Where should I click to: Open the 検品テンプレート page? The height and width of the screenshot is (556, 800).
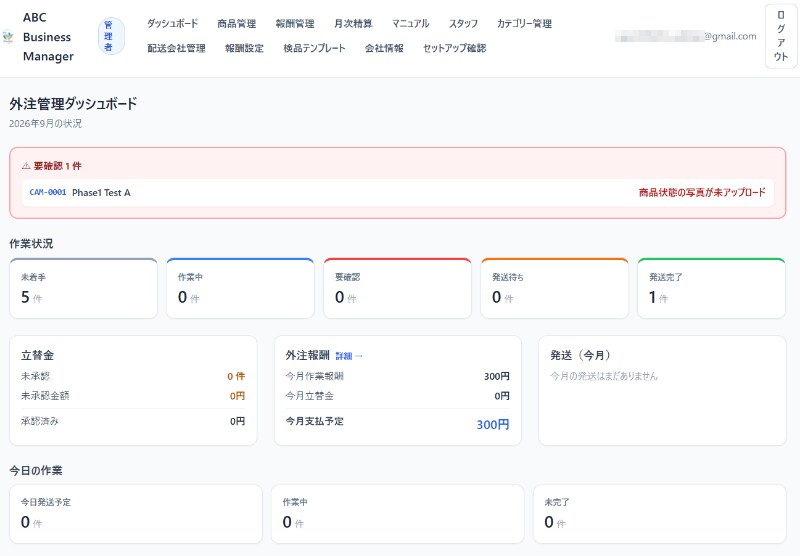pos(314,48)
